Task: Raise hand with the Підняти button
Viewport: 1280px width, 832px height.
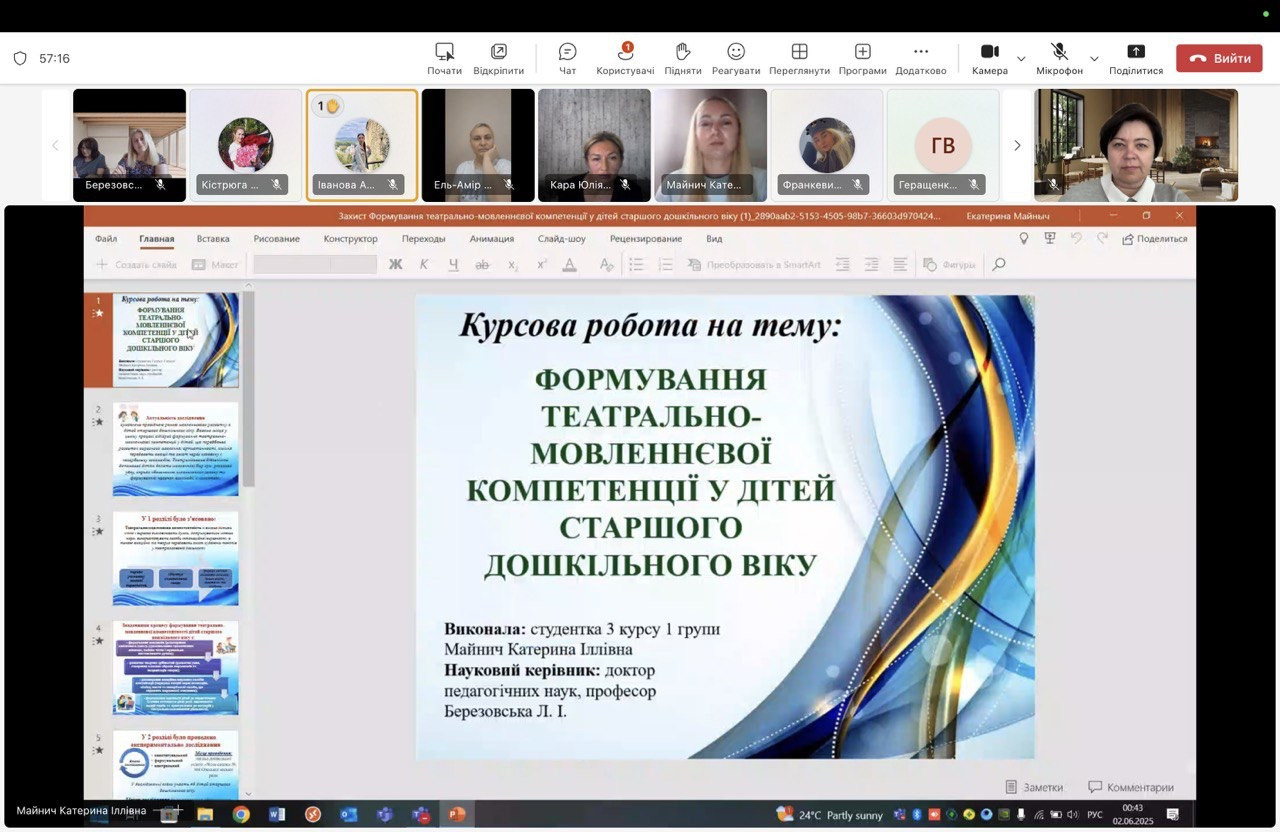Action: [x=683, y=58]
